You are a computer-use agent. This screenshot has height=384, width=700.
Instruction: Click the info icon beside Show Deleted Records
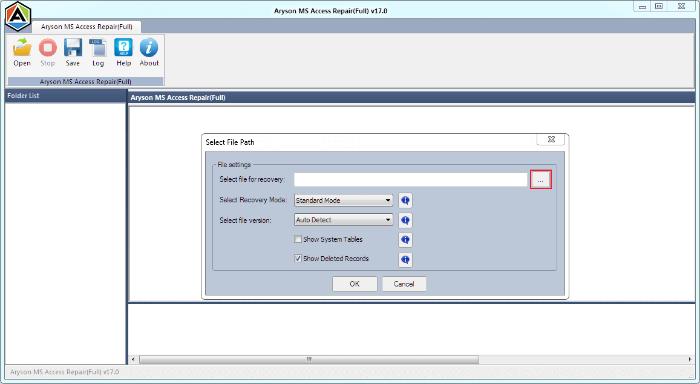coord(405,259)
